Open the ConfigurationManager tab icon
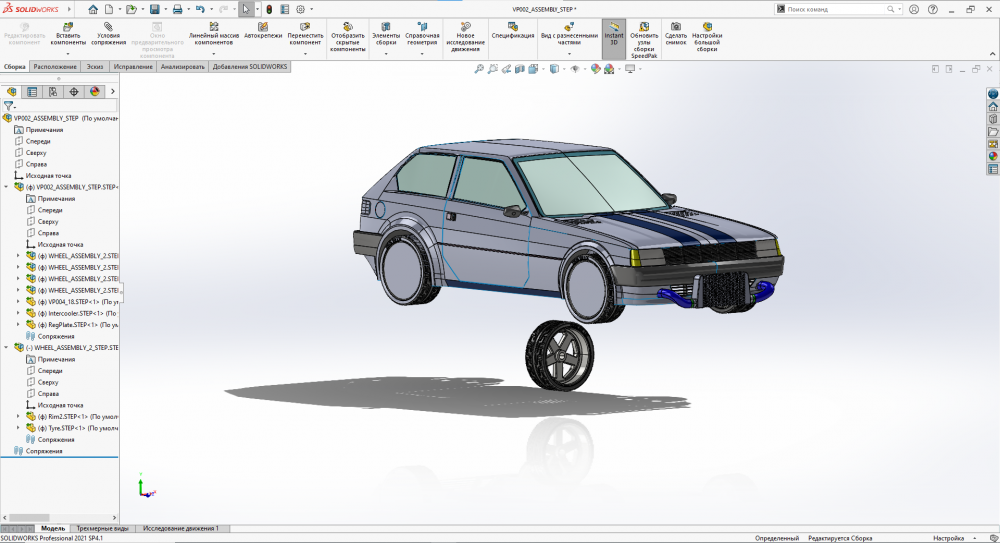This screenshot has width=1000, height=543. [x=53, y=91]
